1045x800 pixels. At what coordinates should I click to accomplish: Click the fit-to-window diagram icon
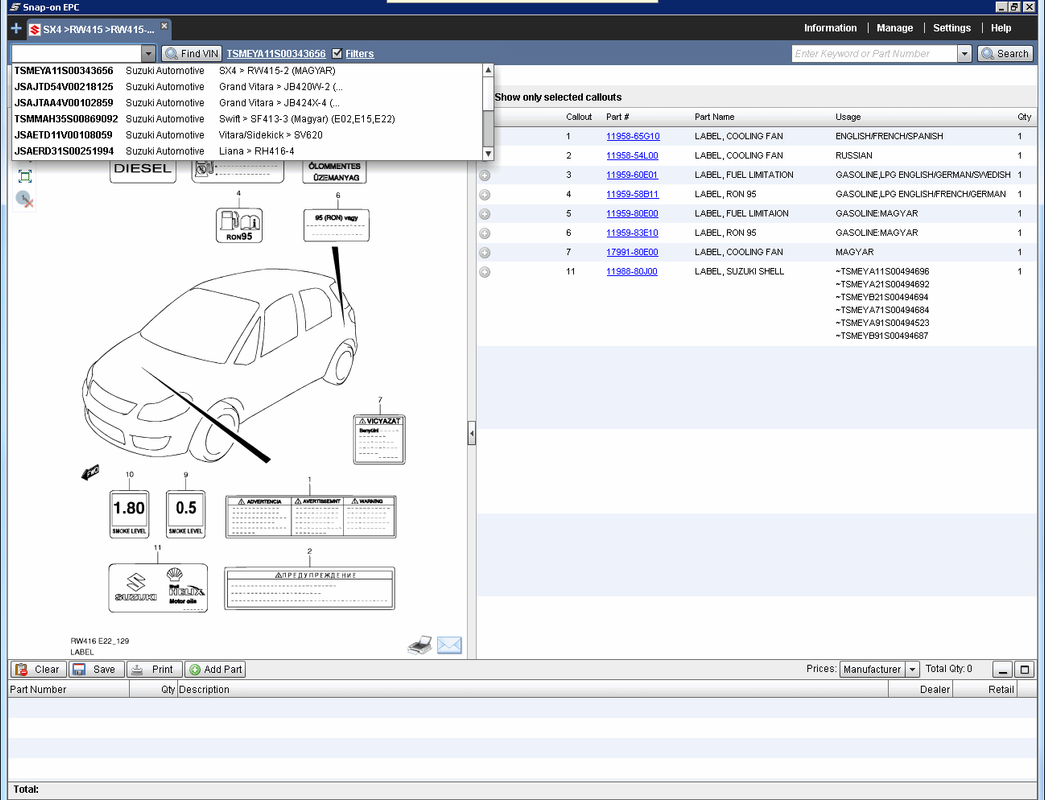25,177
